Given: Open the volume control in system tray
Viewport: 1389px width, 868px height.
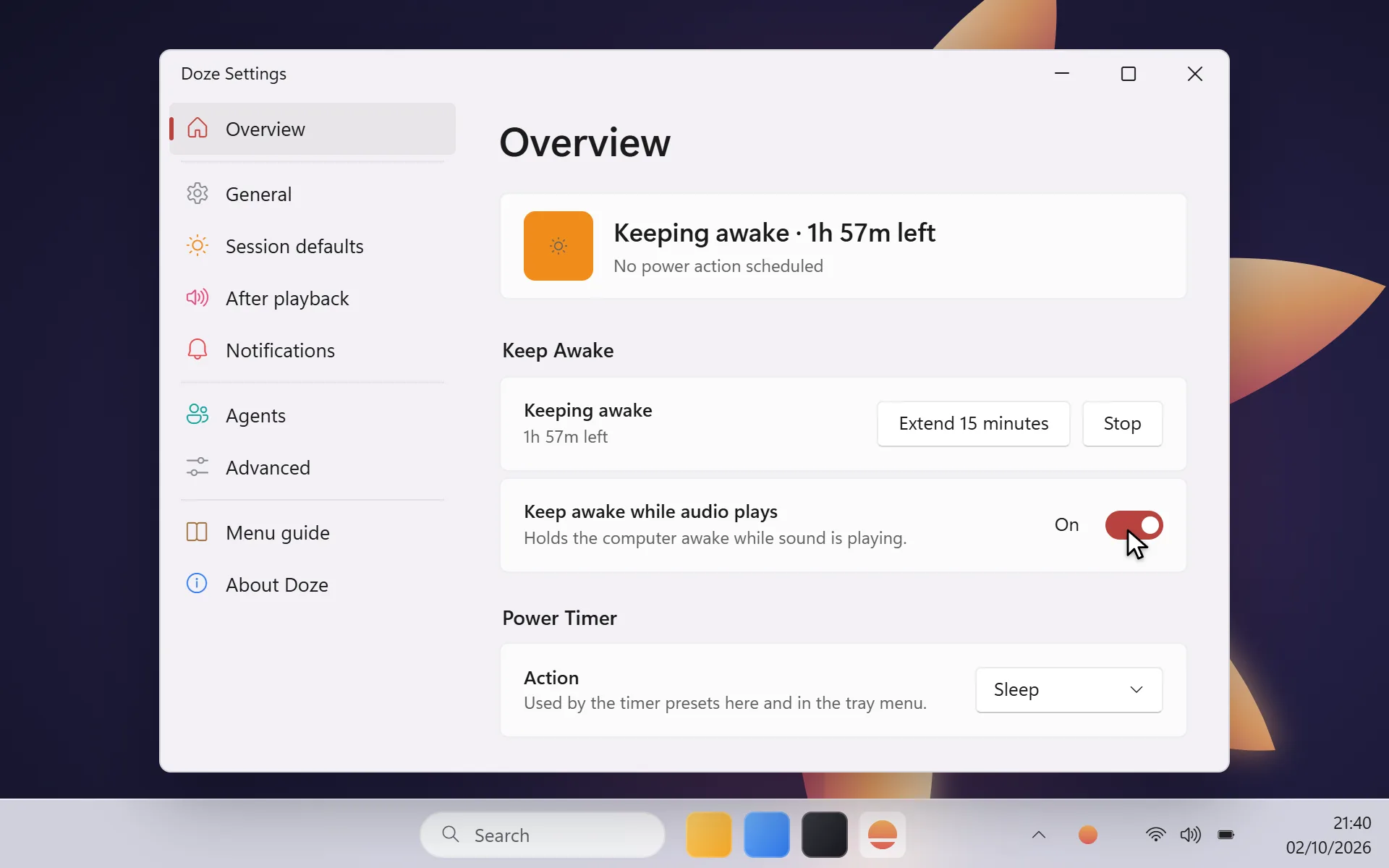Looking at the screenshot, I should tap(1191, 835).
